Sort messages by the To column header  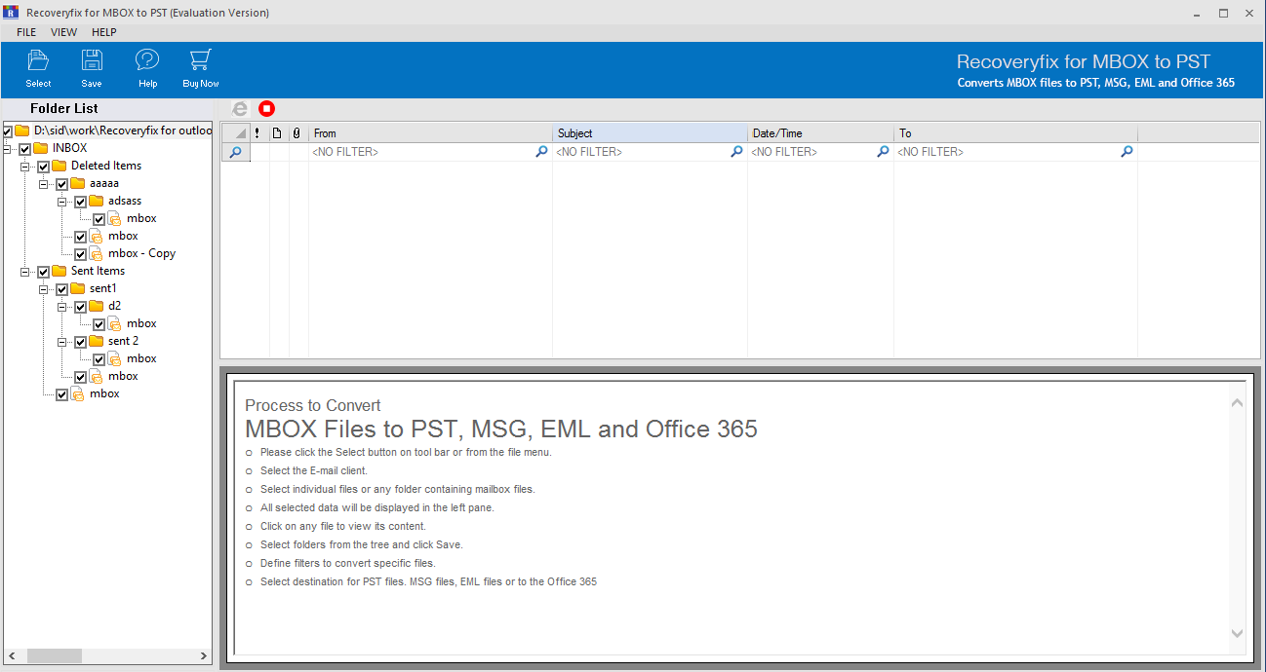tap(1016, 133)
